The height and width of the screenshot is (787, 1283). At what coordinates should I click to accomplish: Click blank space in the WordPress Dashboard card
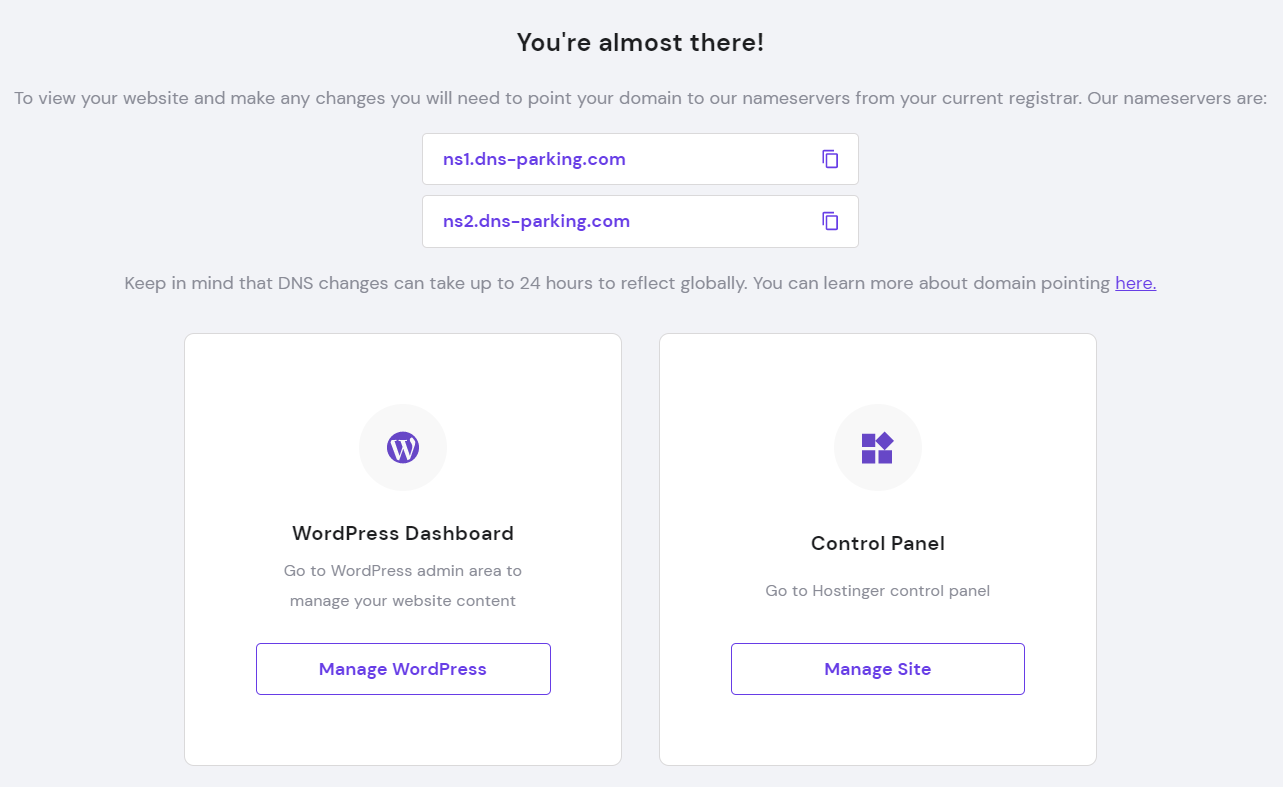[x=403, y=730]
